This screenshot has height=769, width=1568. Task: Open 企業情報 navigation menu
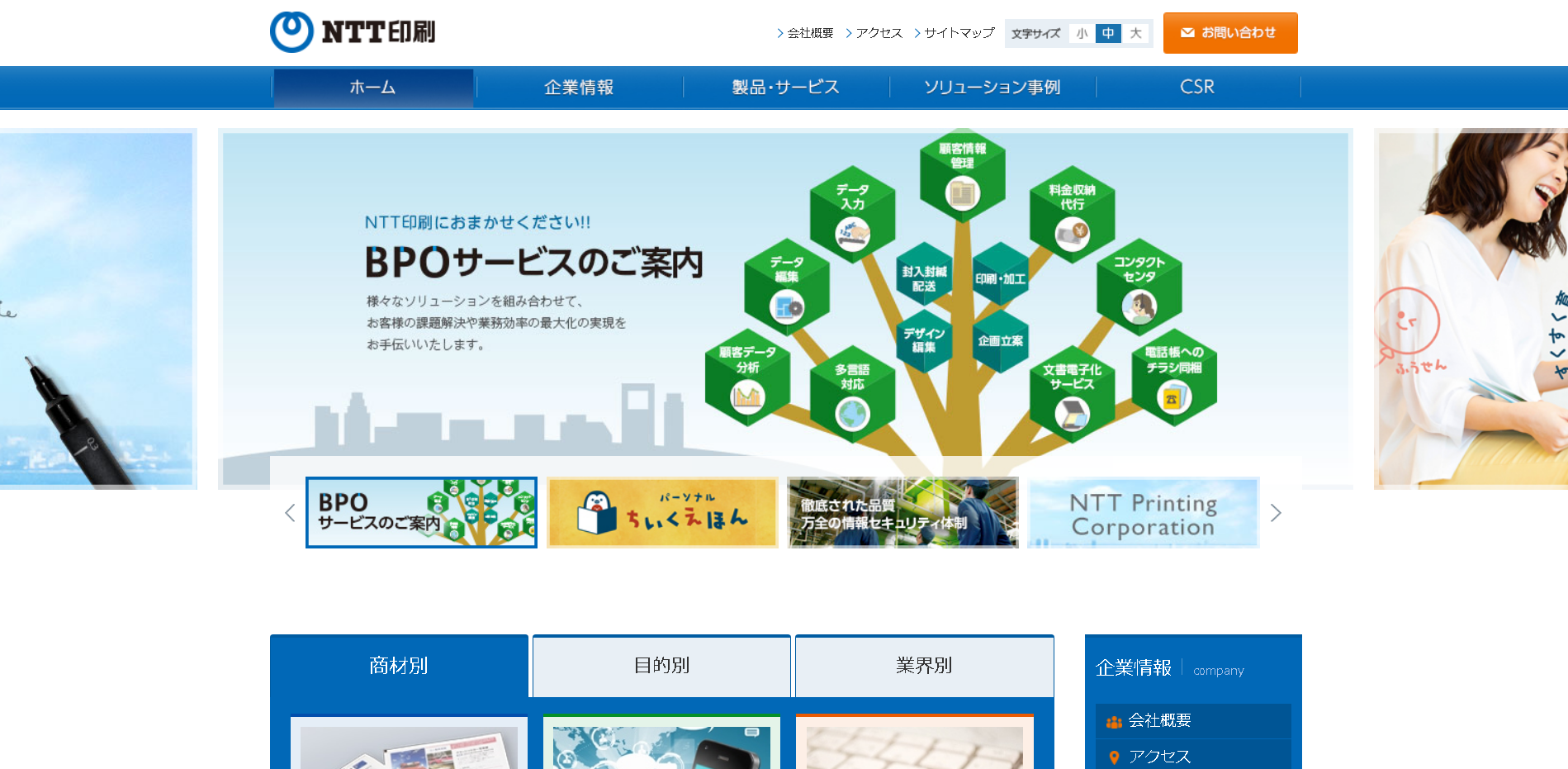point(579,87)
